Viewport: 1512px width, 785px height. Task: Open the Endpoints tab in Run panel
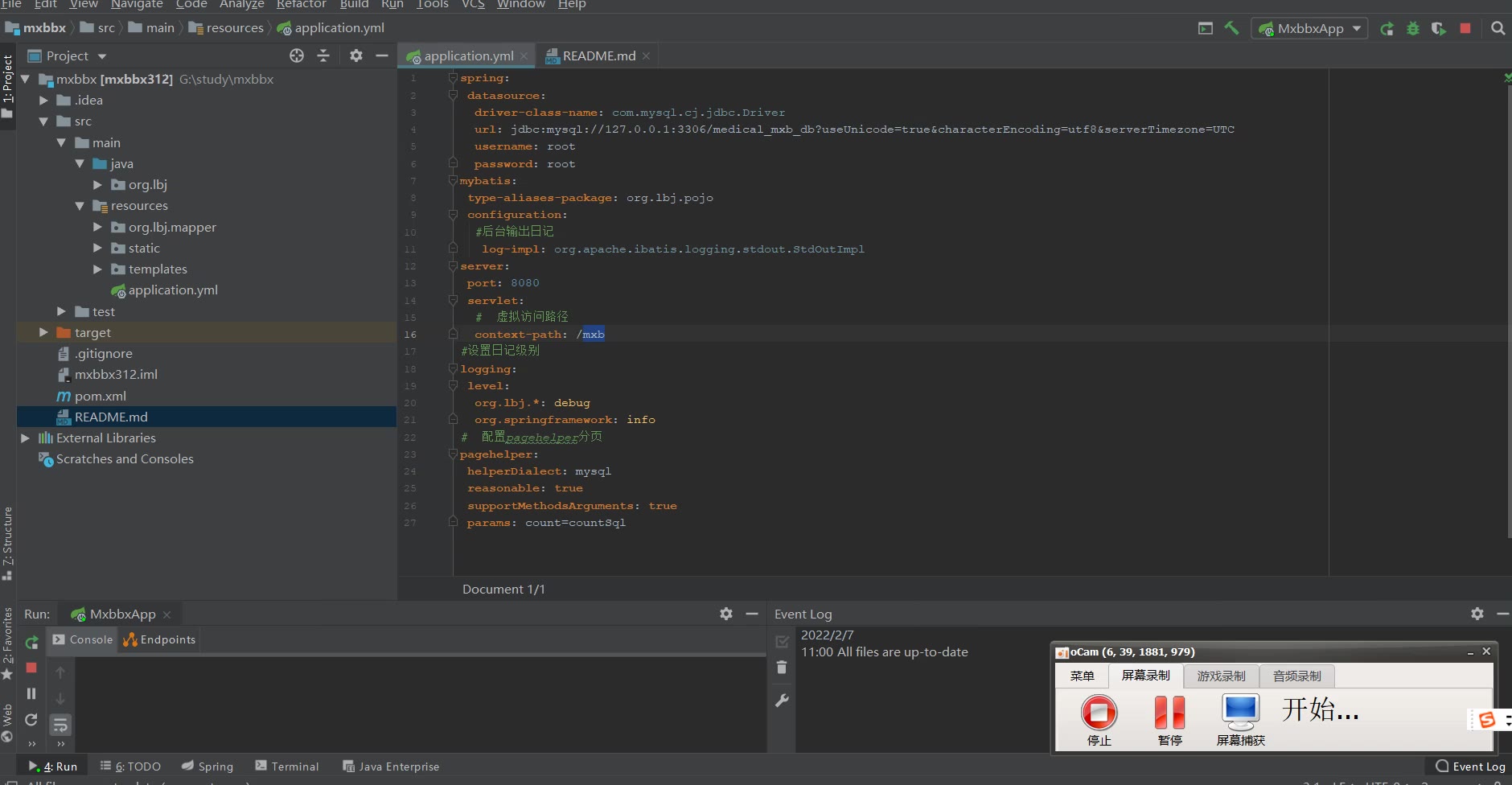click(159, 639)
